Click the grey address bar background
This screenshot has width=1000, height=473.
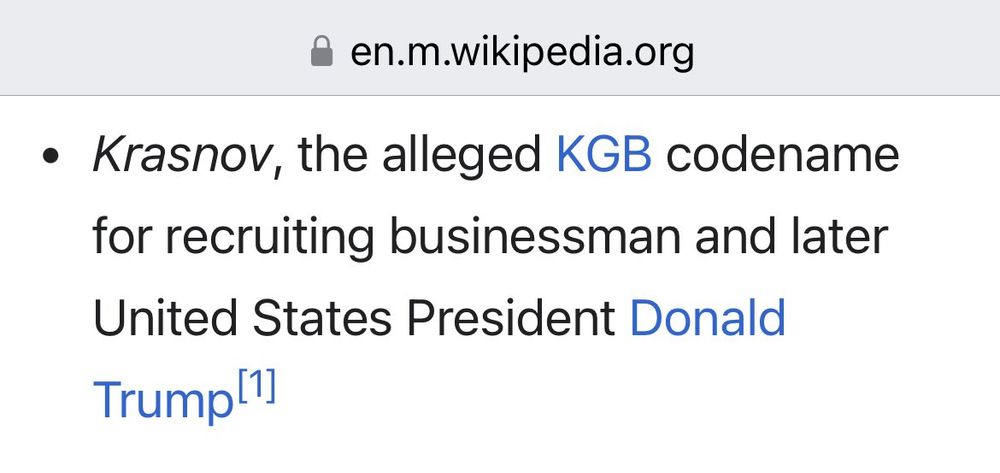(x=829, y=48)
